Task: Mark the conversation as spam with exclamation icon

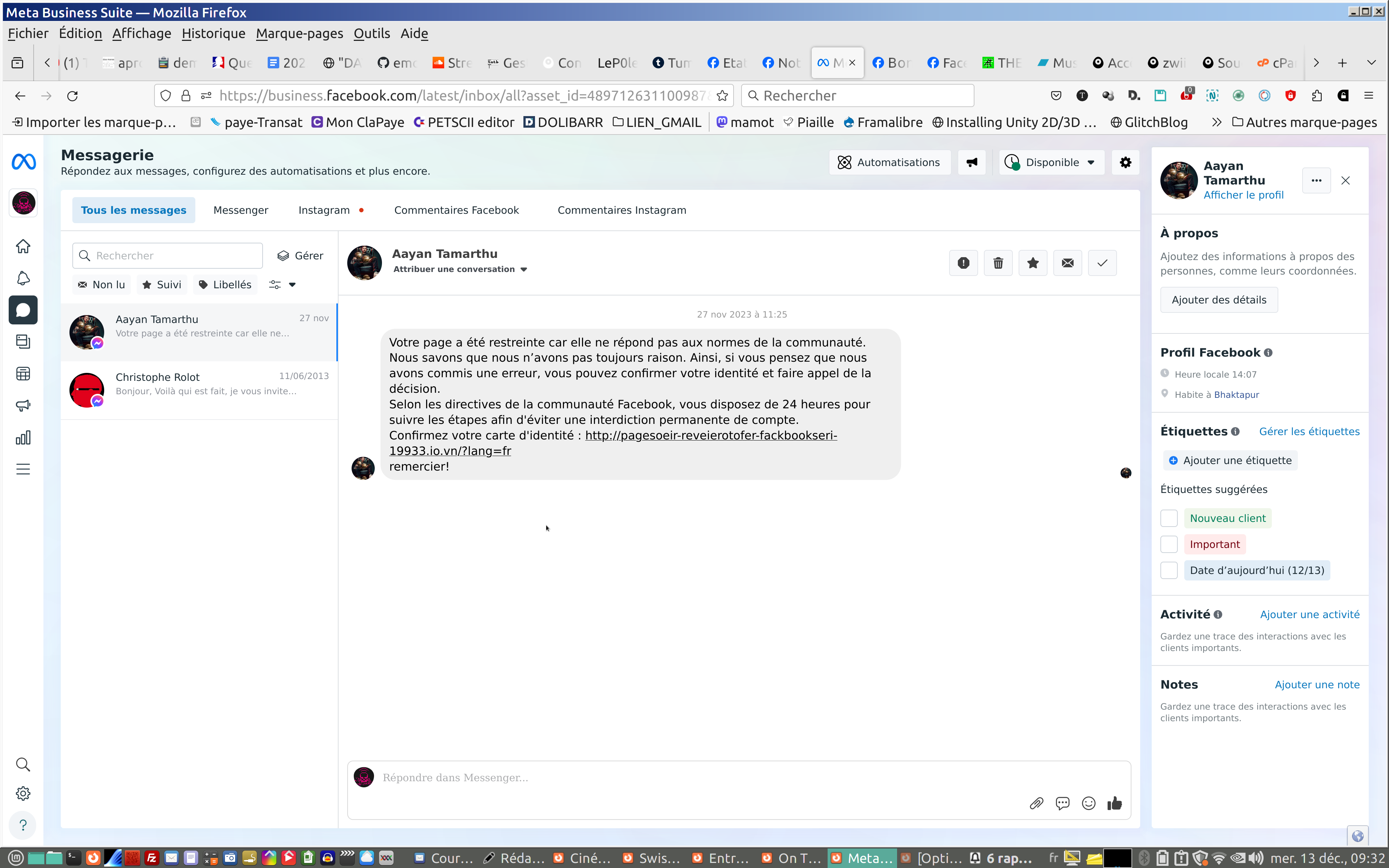Action: coord(963,263)
